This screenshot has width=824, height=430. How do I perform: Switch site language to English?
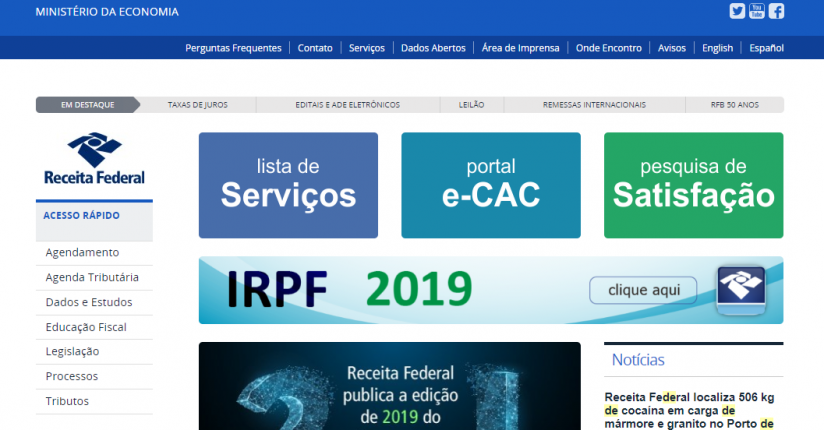click(717, 48)
